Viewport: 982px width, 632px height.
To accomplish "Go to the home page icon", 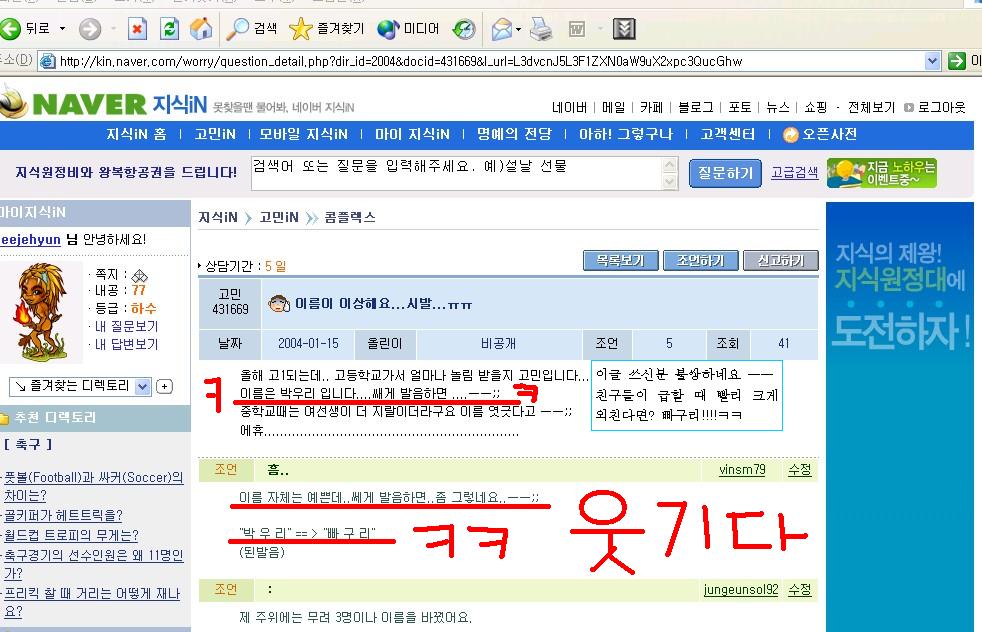I will tap(201, 28).
